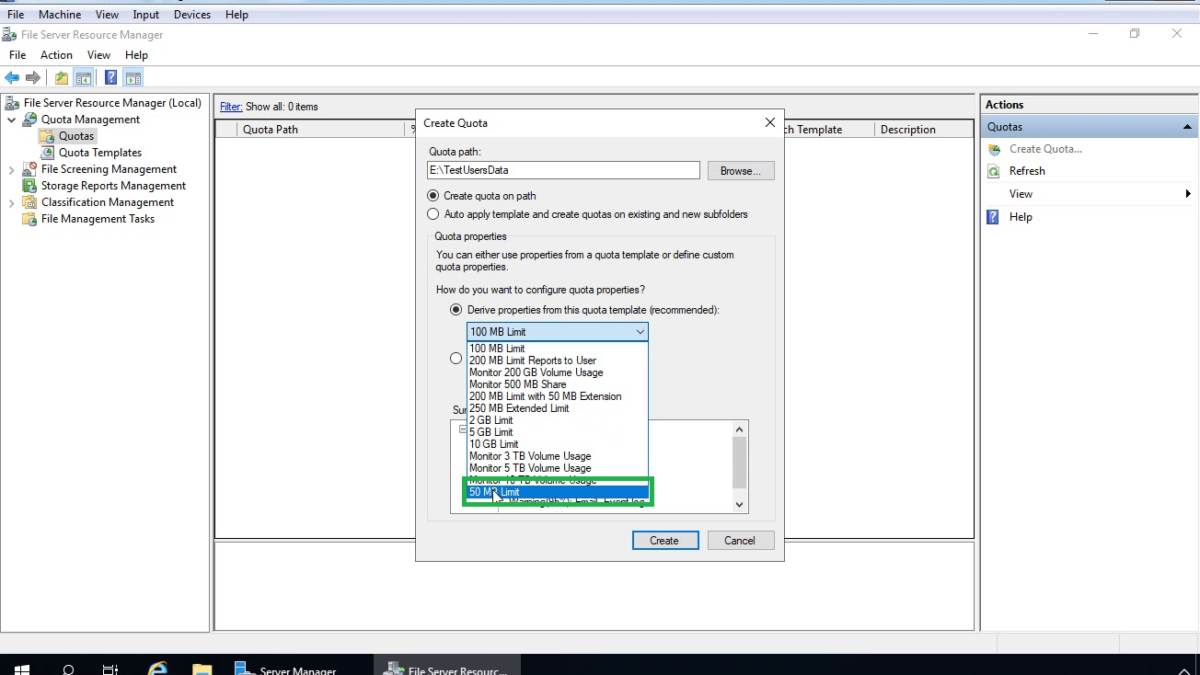Open File Server Resource Manager's File menu
1200x675 pixels.
[x=17, y=55]
